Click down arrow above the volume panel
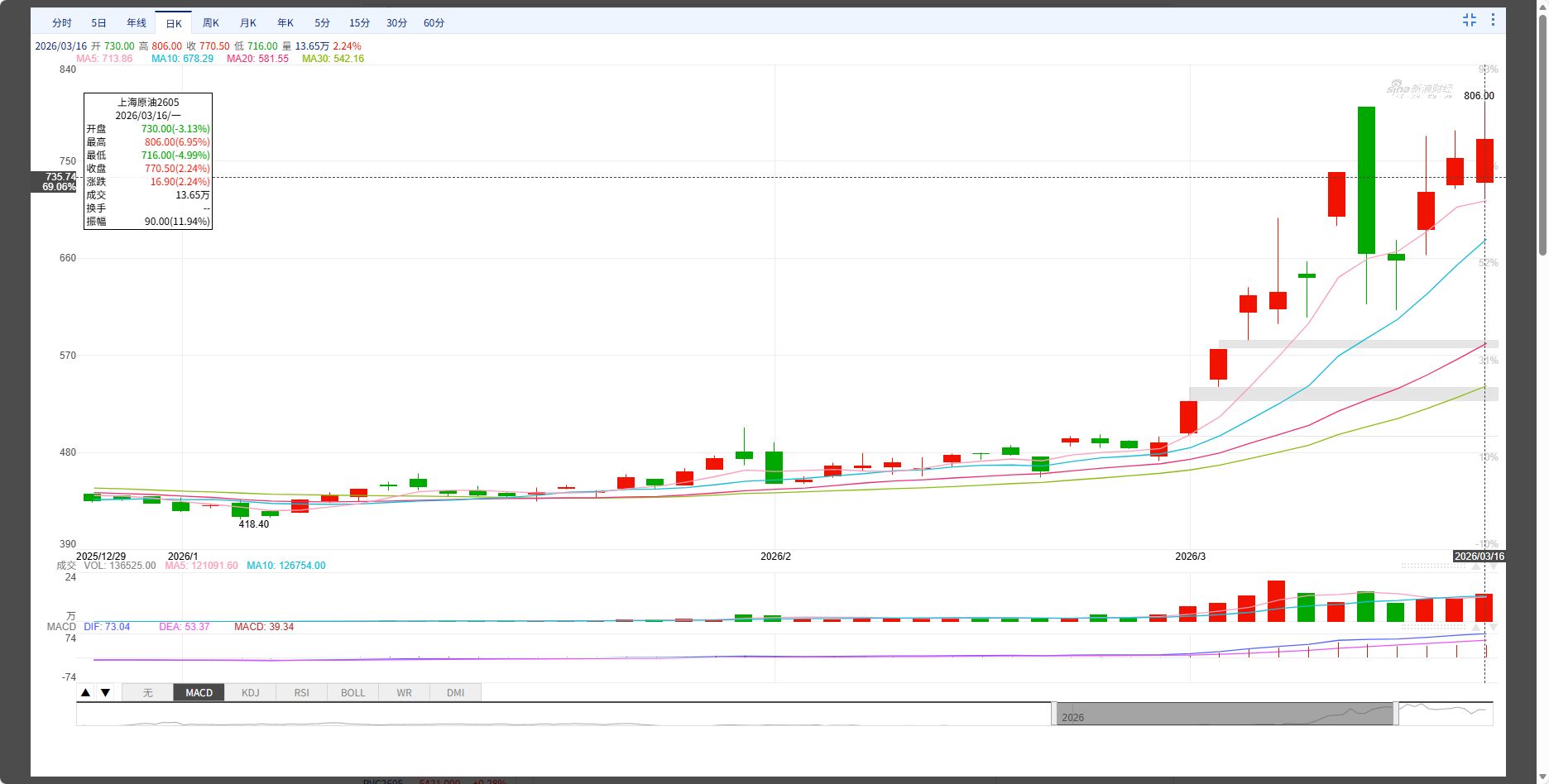 [x=1494, y=566]
